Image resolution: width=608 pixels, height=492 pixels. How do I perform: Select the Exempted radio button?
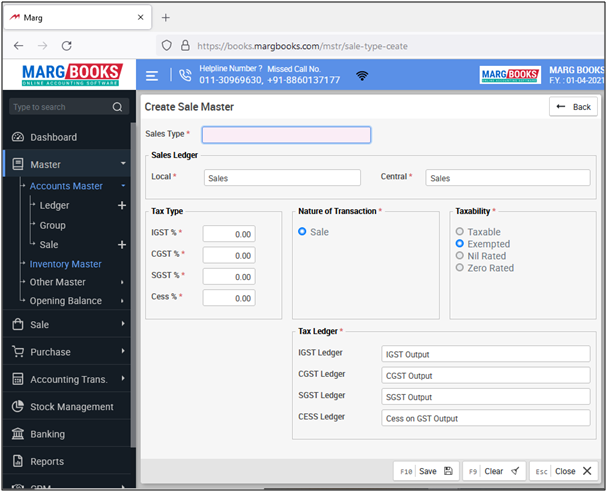pyautogui.click(x=459, y=243)
